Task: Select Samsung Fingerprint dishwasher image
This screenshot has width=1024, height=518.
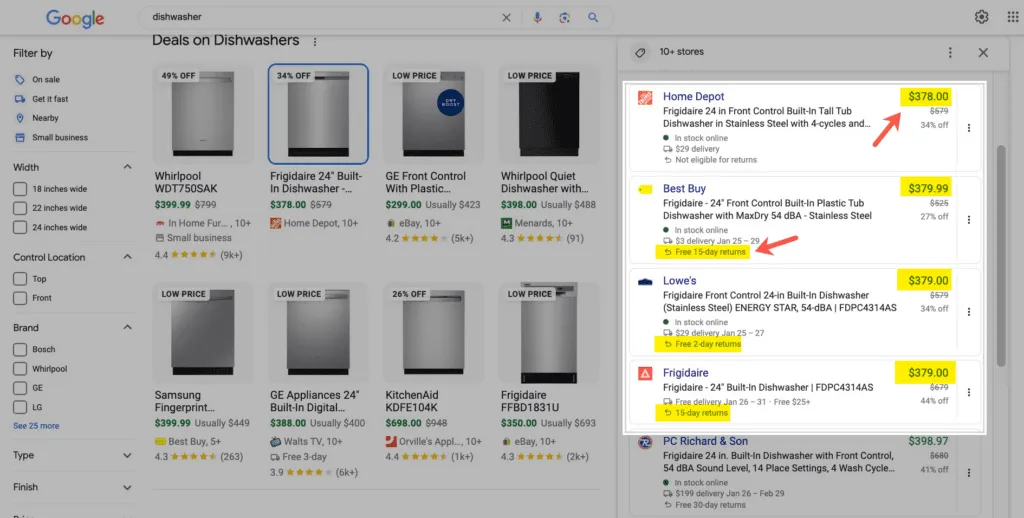Action: pos(203,332)
